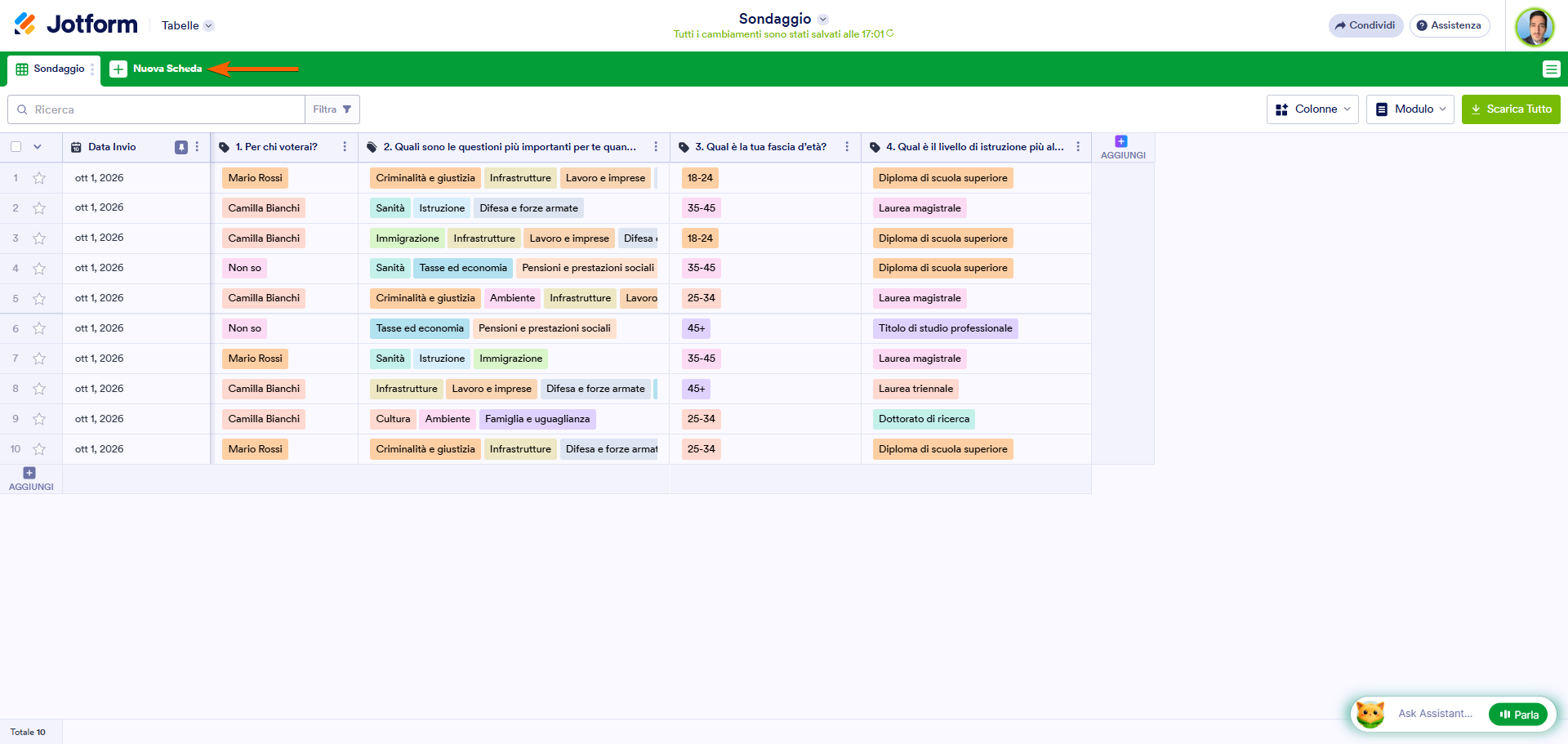Open the Filtra filter menu

tap(332, 109)
